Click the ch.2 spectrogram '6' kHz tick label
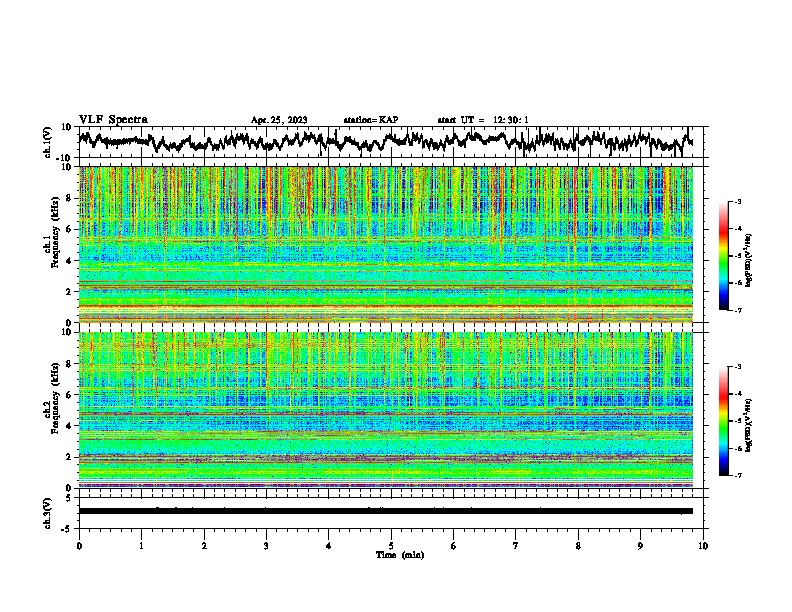792x612 pixels. pyautogui.click(x=69, y=395)
